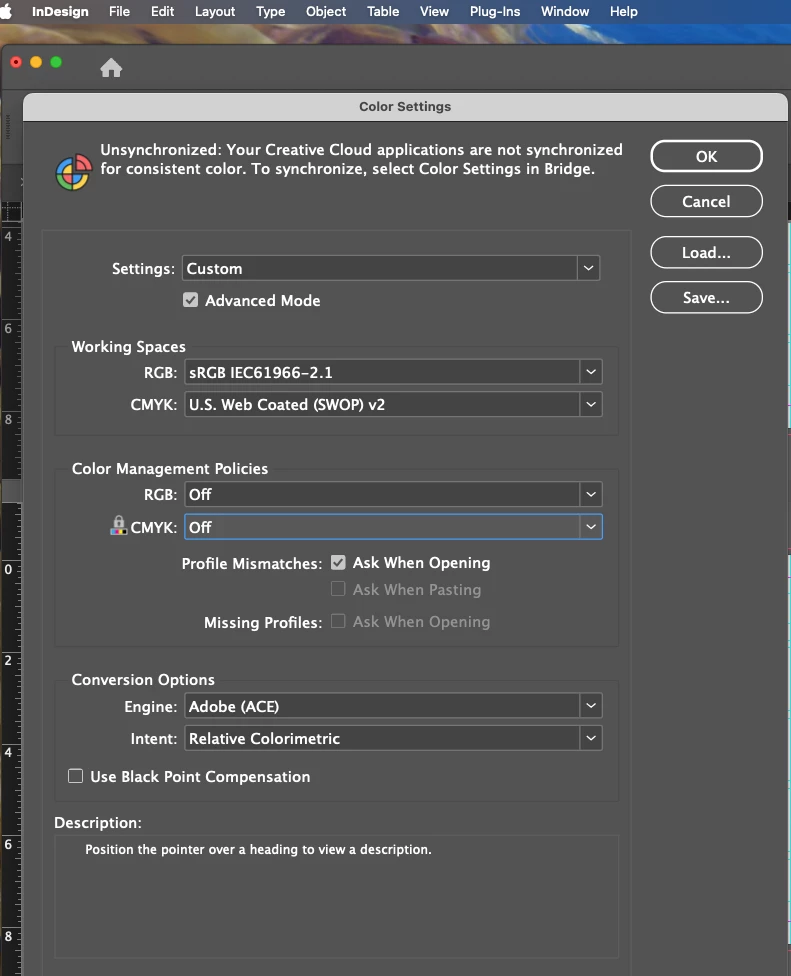Open the Edit menu

point(162,11)
